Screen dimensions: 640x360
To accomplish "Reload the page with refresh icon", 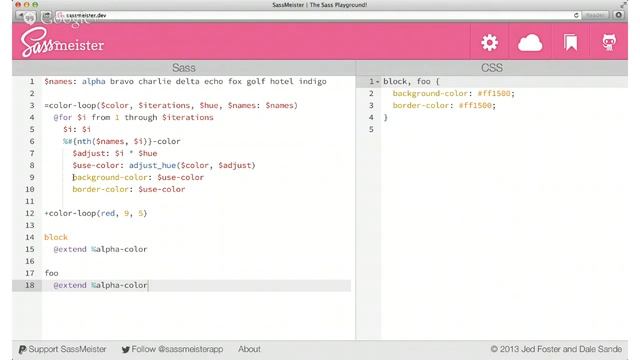I will pyautogui.click(x=576, y=15).
